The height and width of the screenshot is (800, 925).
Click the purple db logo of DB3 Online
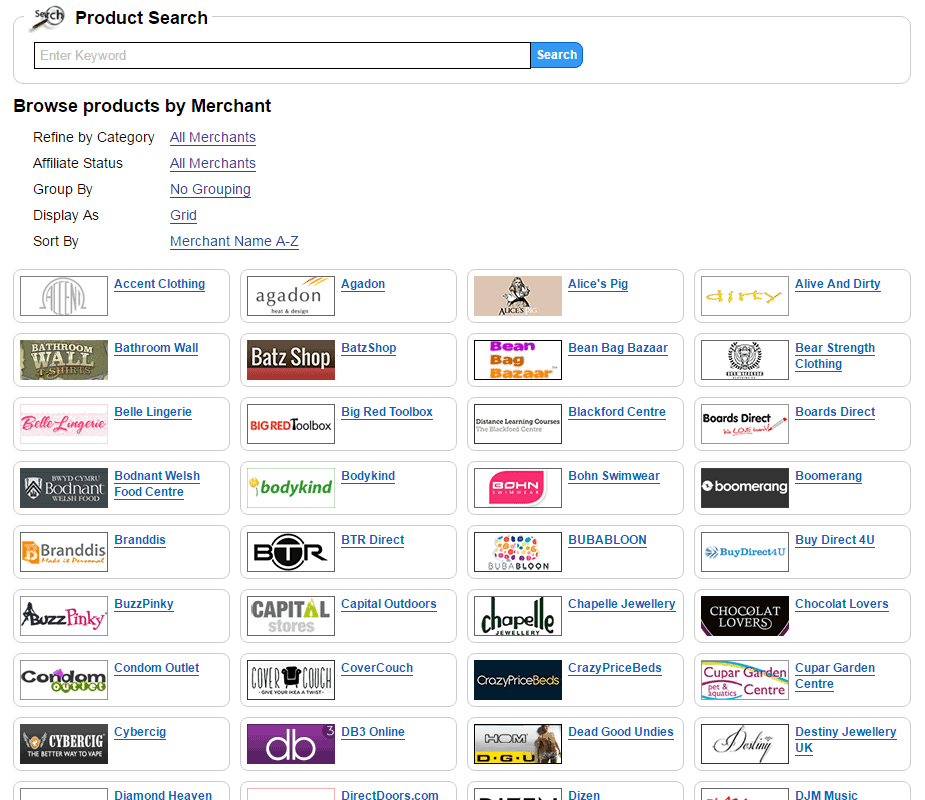[x=291, y=744]
